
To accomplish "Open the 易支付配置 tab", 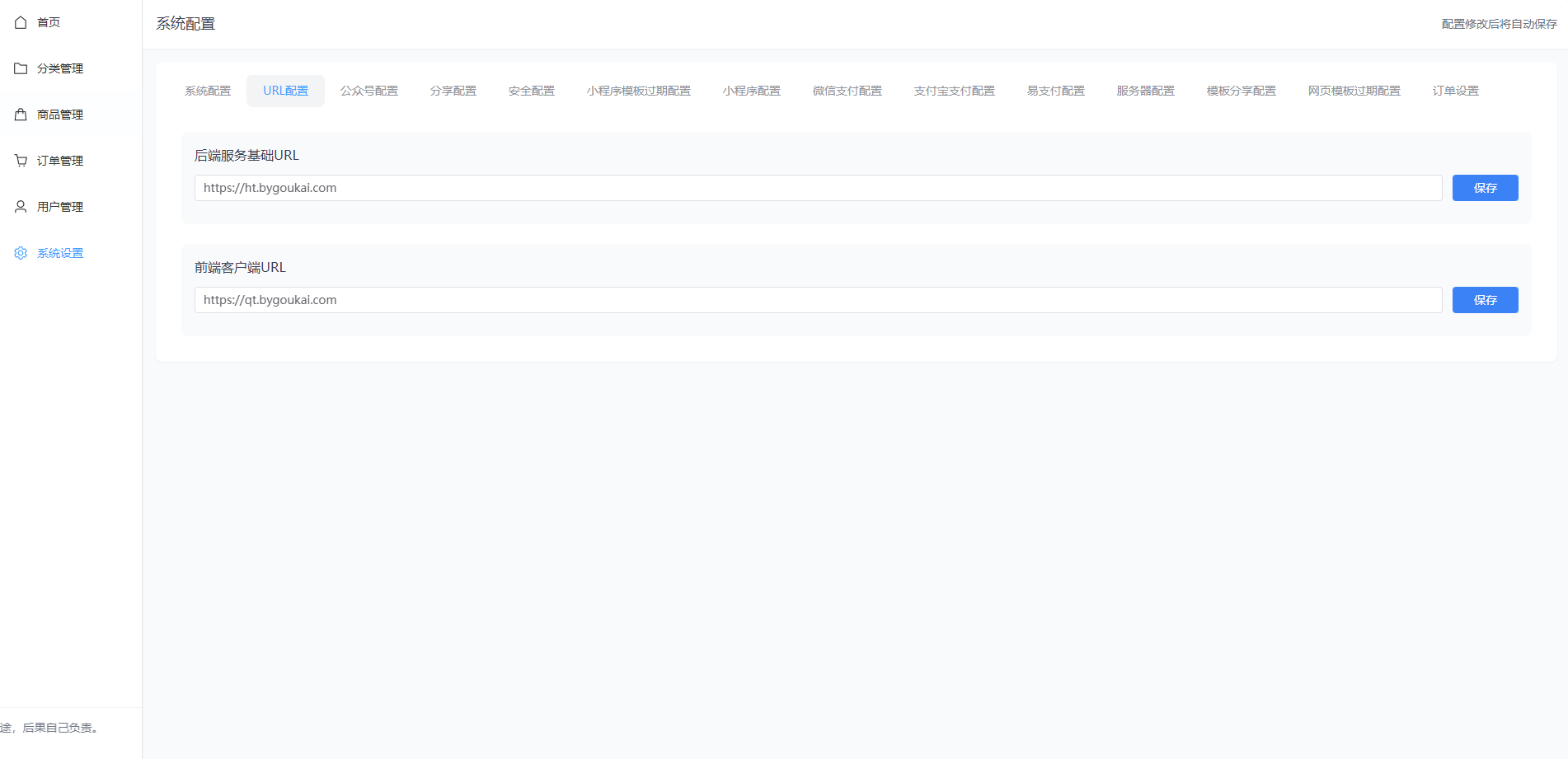I will (1056, 91).
